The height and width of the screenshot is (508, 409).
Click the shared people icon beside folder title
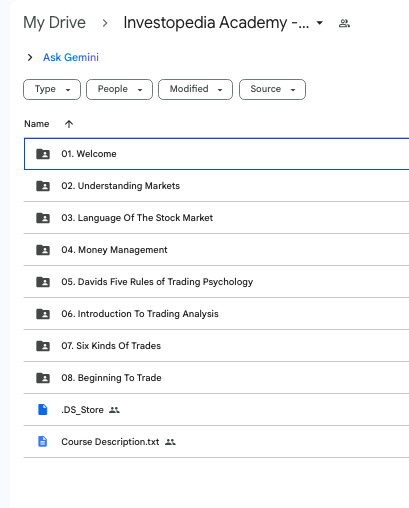click(344, 23)
